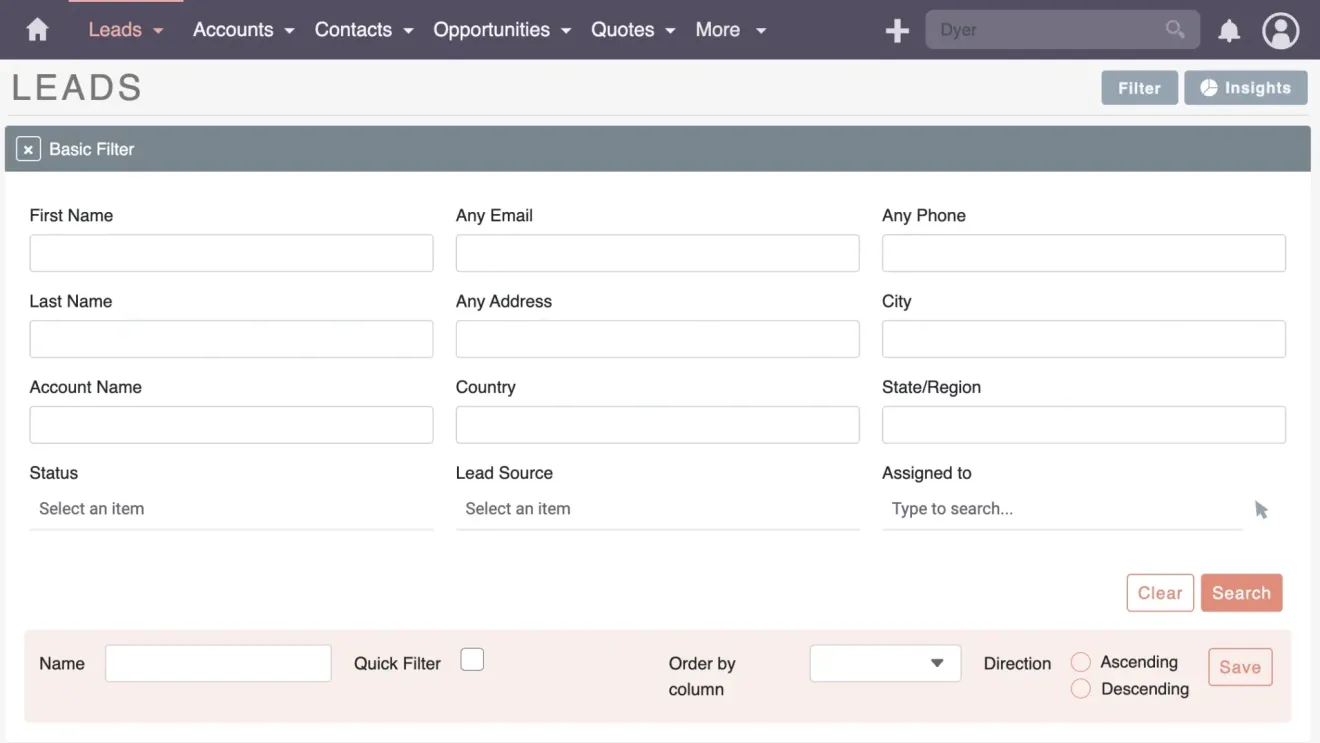This screenshot has width=1320, height=743.
Task: Clear the current filter values
Action: [1160, 592]
